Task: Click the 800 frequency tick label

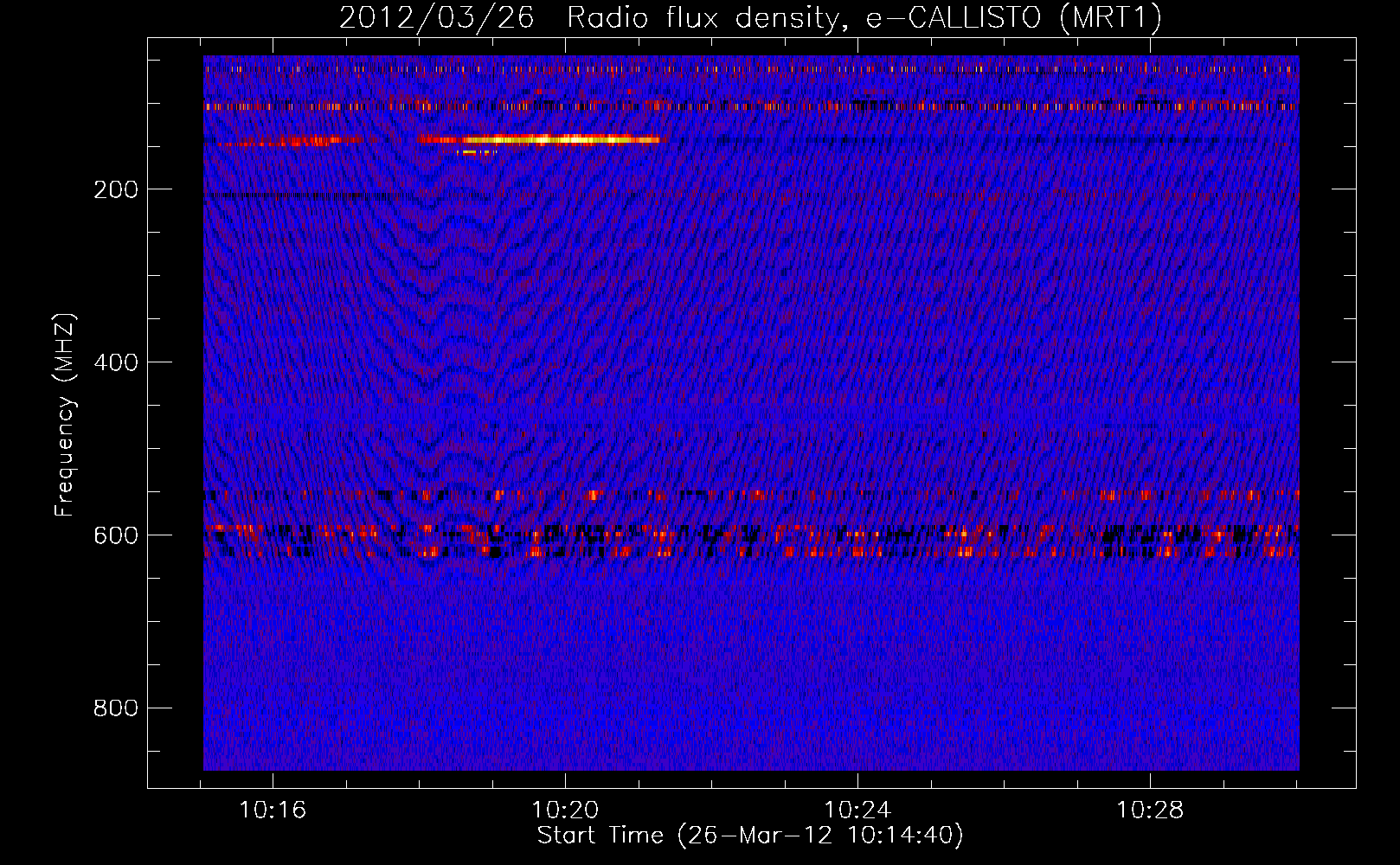Action: (116, 708)
